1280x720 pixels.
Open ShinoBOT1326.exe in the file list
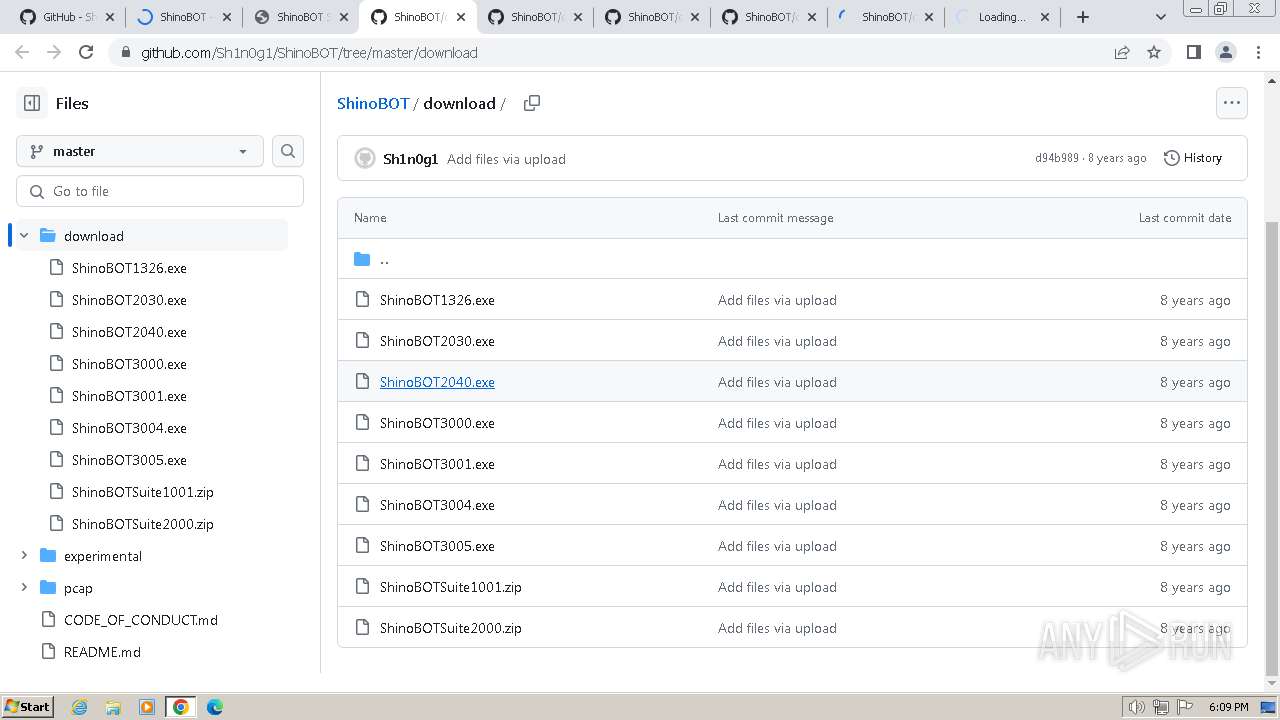click(x=437, y=300)
